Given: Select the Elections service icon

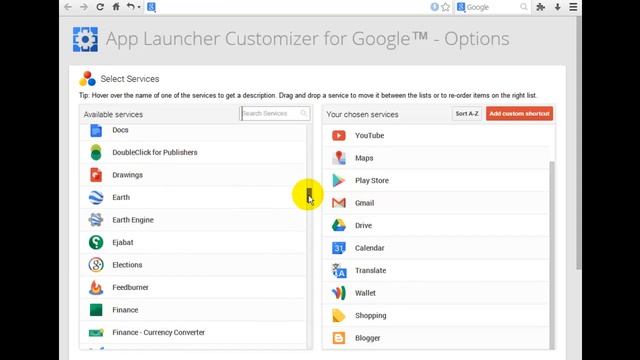Looking at the screenshot, I should click(x=96, y=264).
